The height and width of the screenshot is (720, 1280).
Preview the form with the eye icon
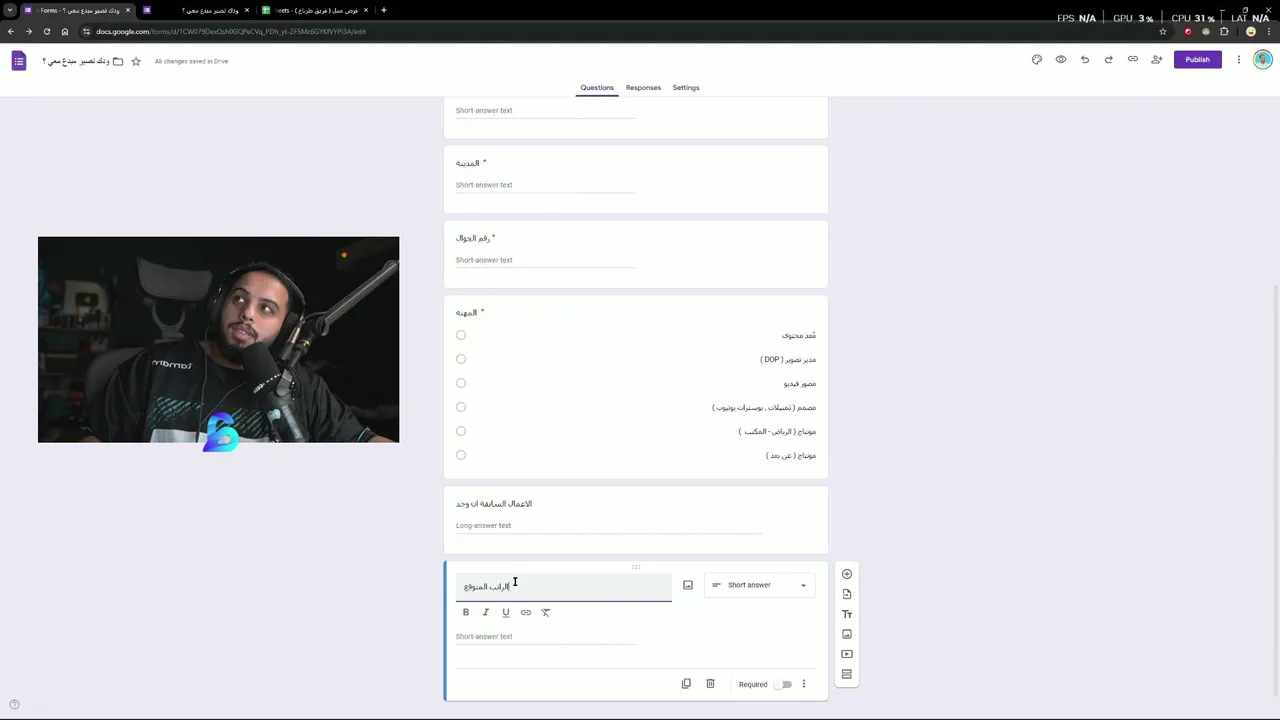[x=1061, y=60]
